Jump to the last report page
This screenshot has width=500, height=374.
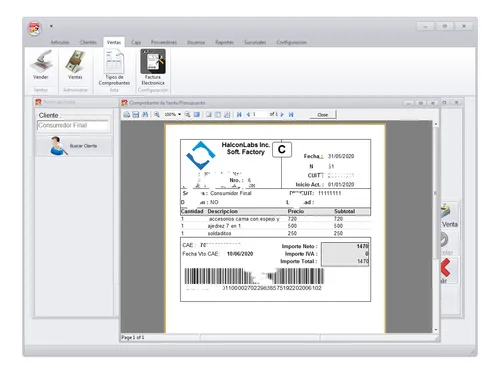coord(291,115)
